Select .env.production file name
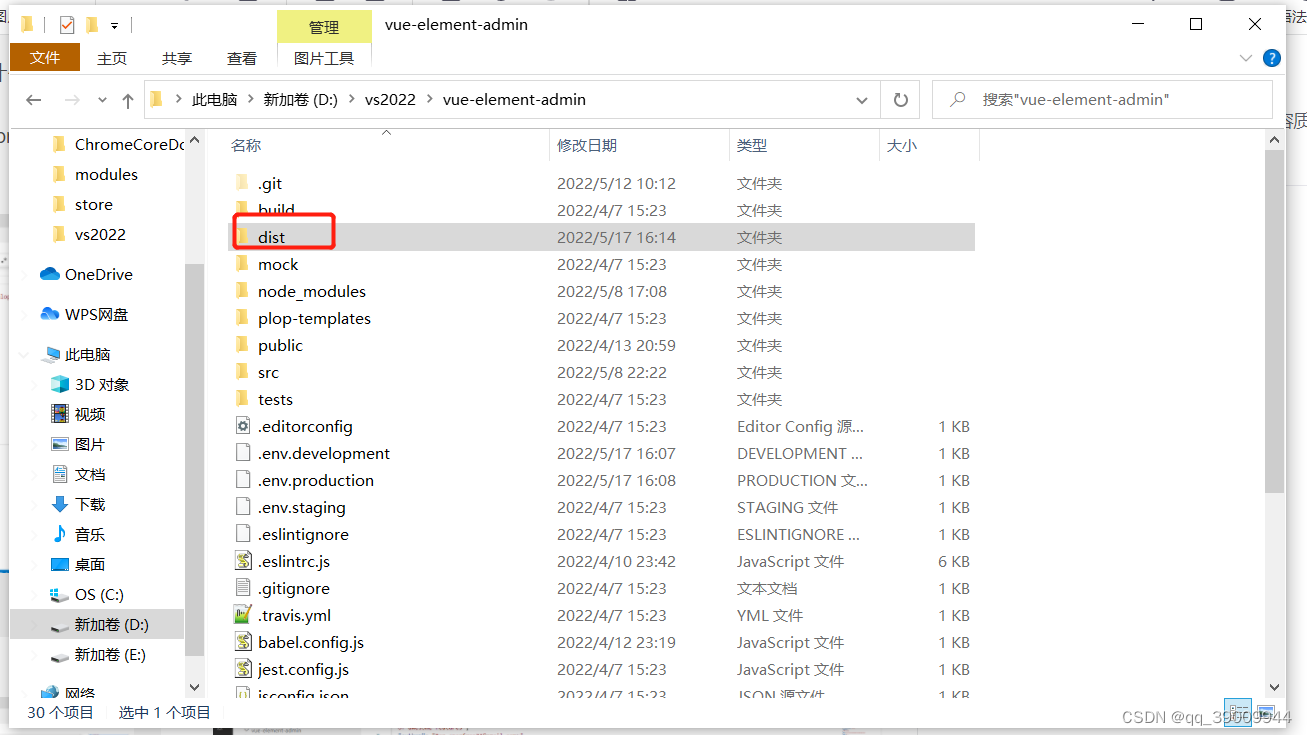Viewport: 1307px width, 735px height. click(316, 480)
